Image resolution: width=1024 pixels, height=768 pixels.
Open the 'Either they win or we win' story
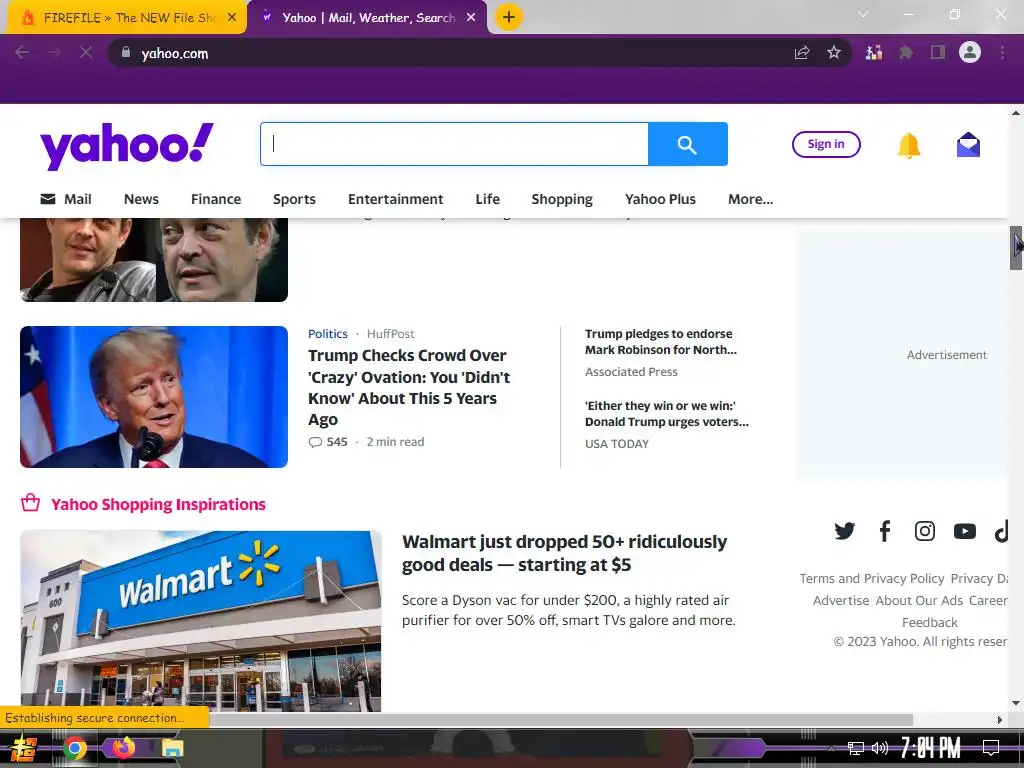667,413
